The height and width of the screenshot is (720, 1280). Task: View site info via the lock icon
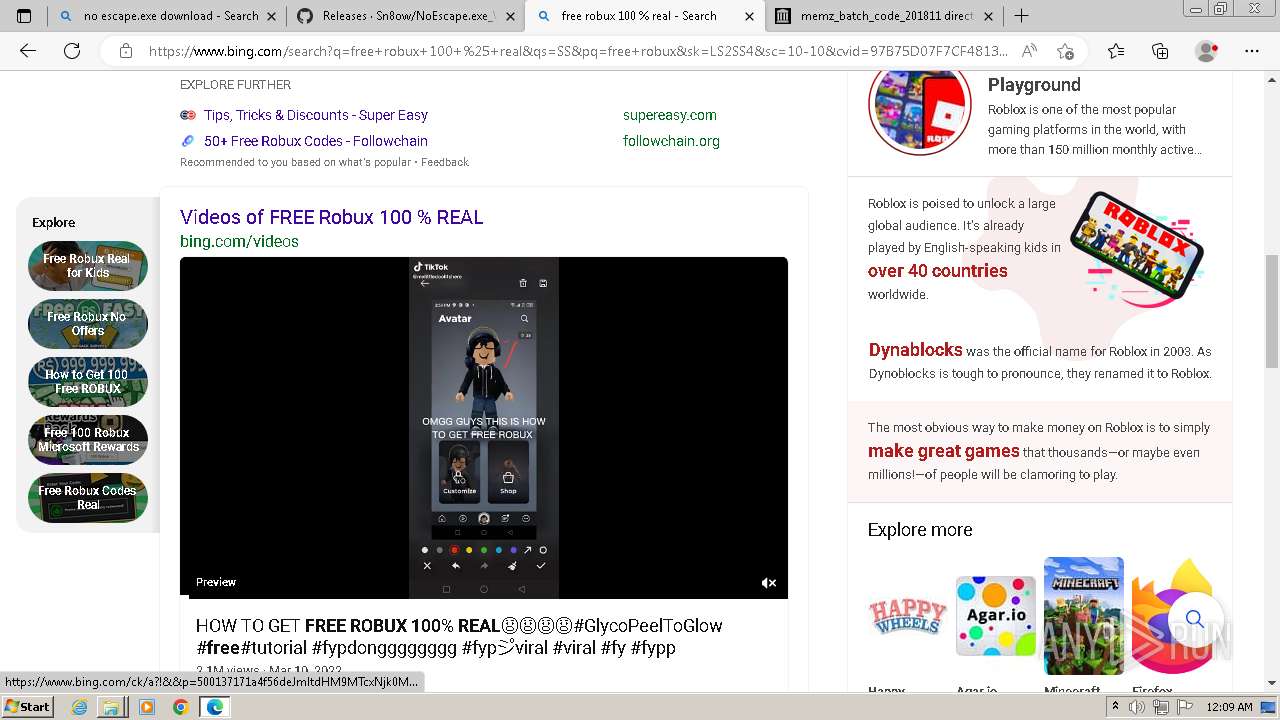coord(126,51)
